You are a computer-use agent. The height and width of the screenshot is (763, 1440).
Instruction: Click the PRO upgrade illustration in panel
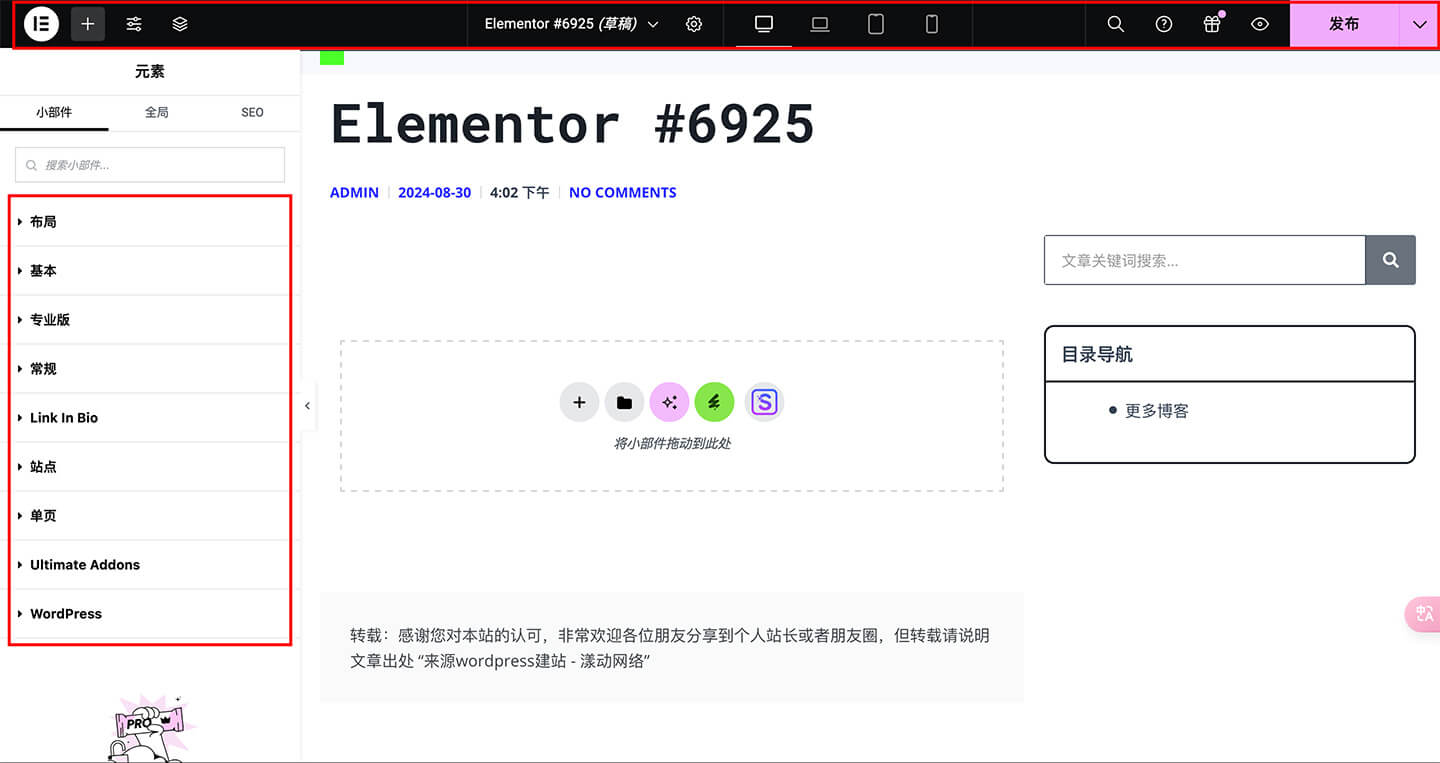click(x=150, y=727)
